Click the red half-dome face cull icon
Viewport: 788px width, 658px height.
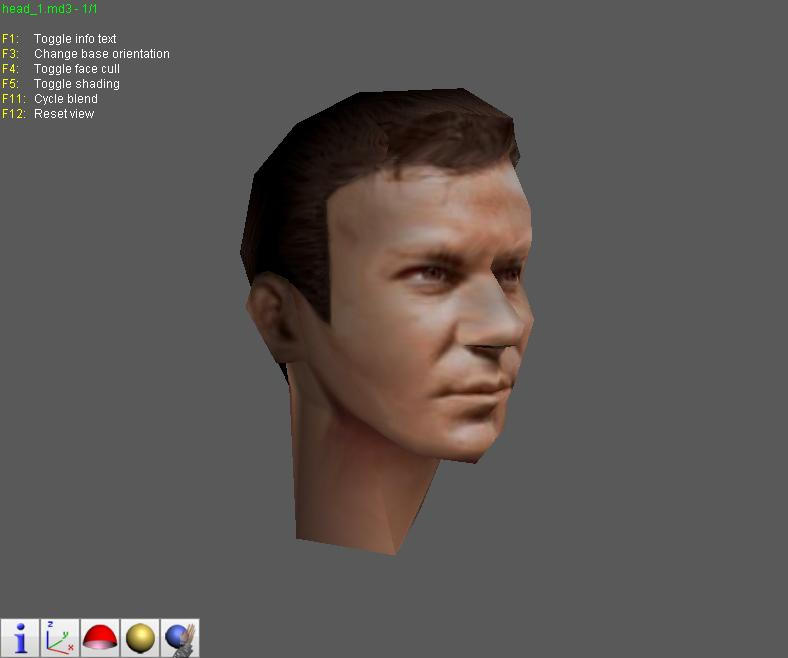[x=100, y=638]
